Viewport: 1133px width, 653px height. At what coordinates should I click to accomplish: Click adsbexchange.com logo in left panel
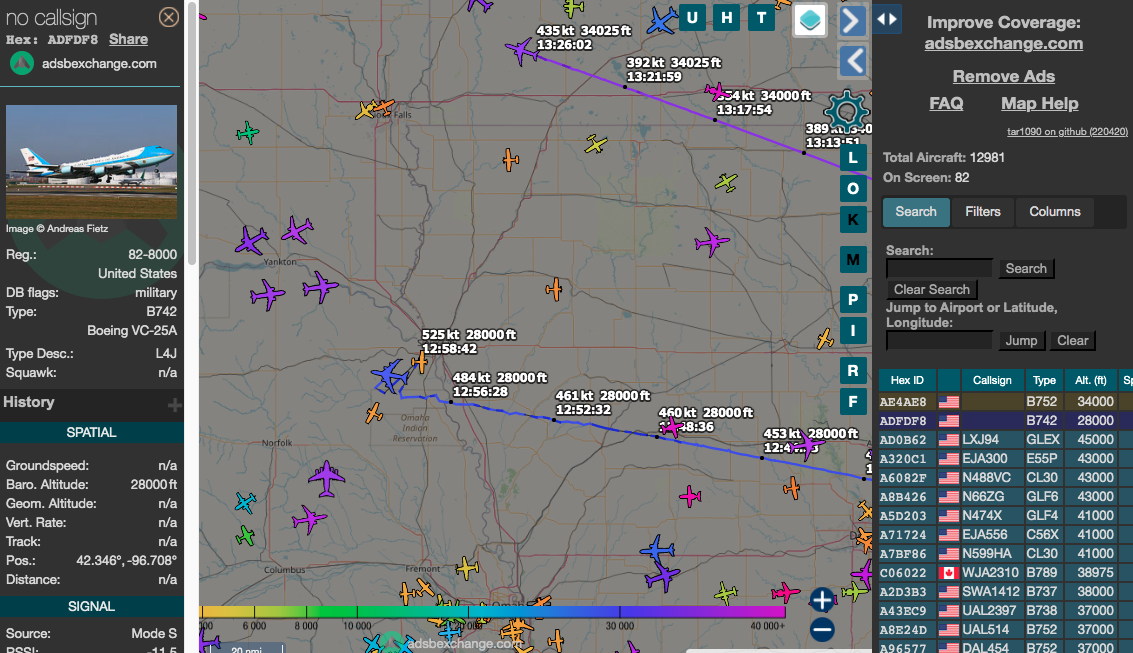22,64
